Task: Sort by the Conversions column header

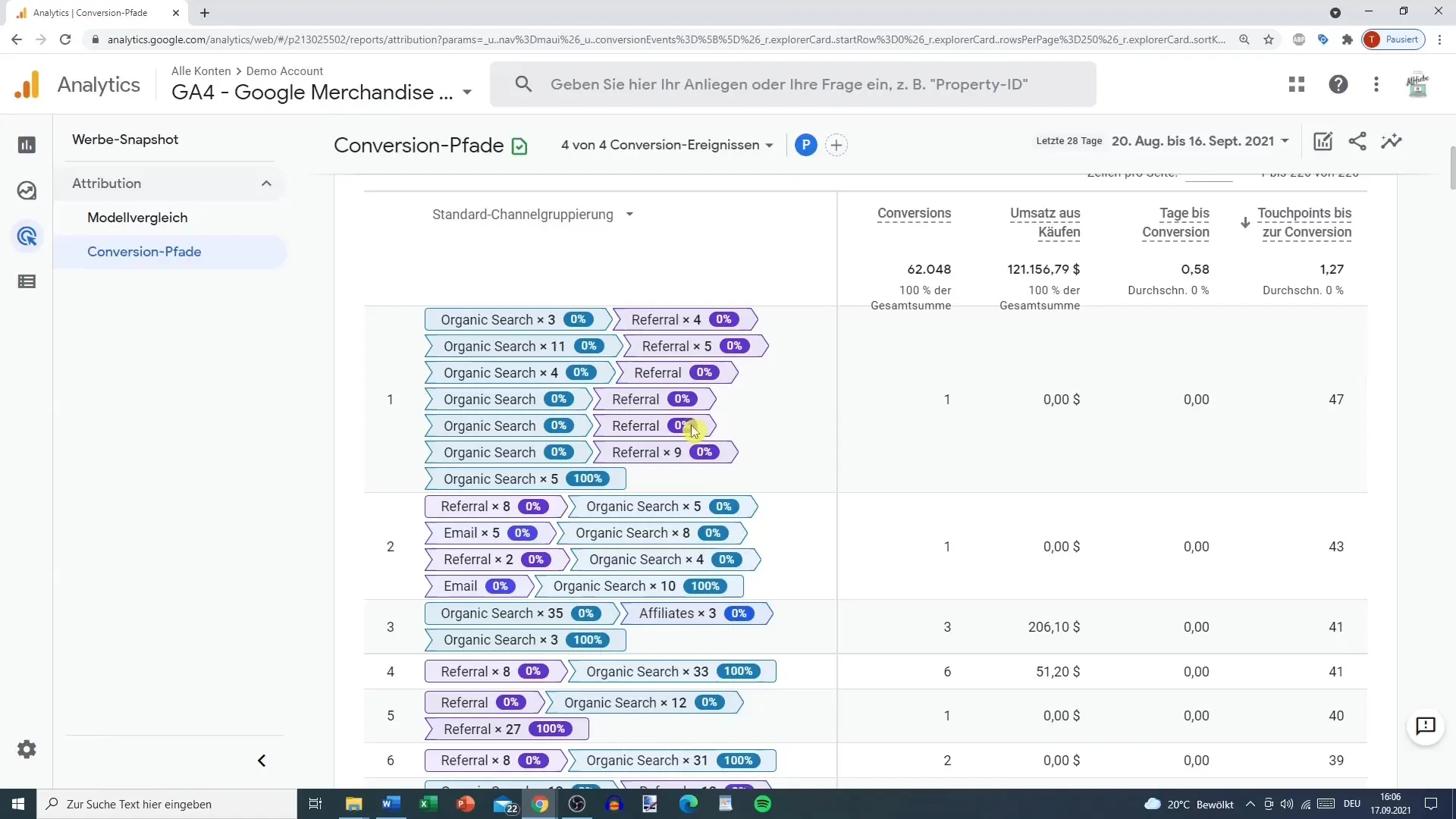Action: (914, 214)
